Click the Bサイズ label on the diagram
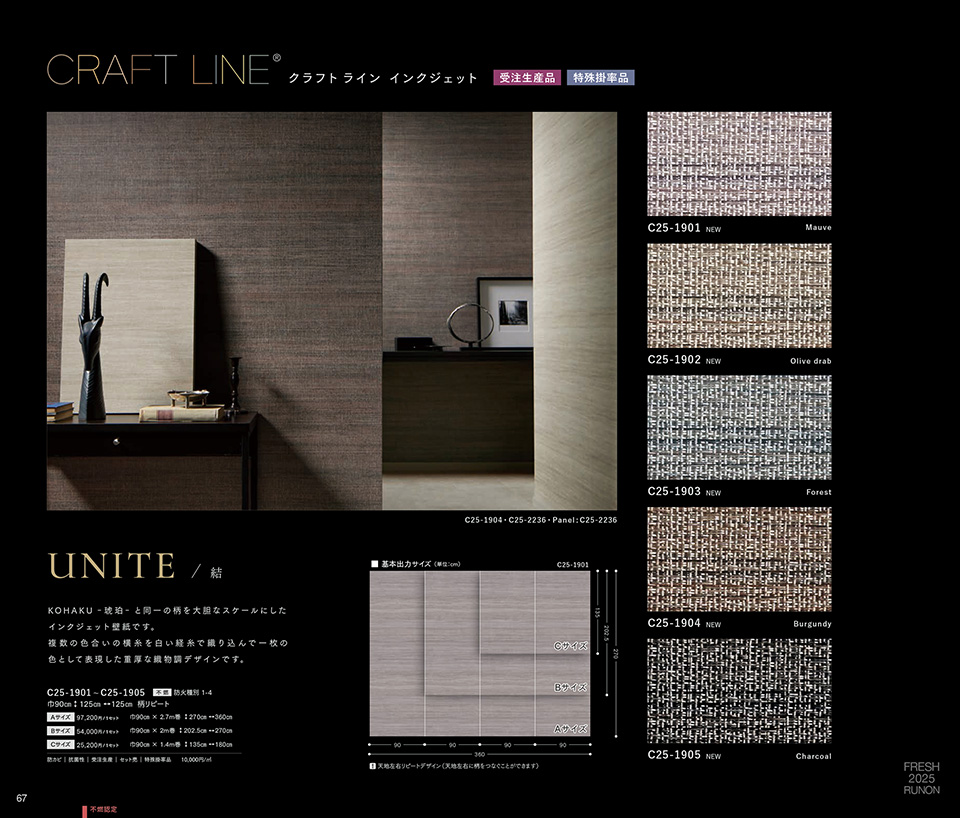960x818 pixels. coord(571,688)
